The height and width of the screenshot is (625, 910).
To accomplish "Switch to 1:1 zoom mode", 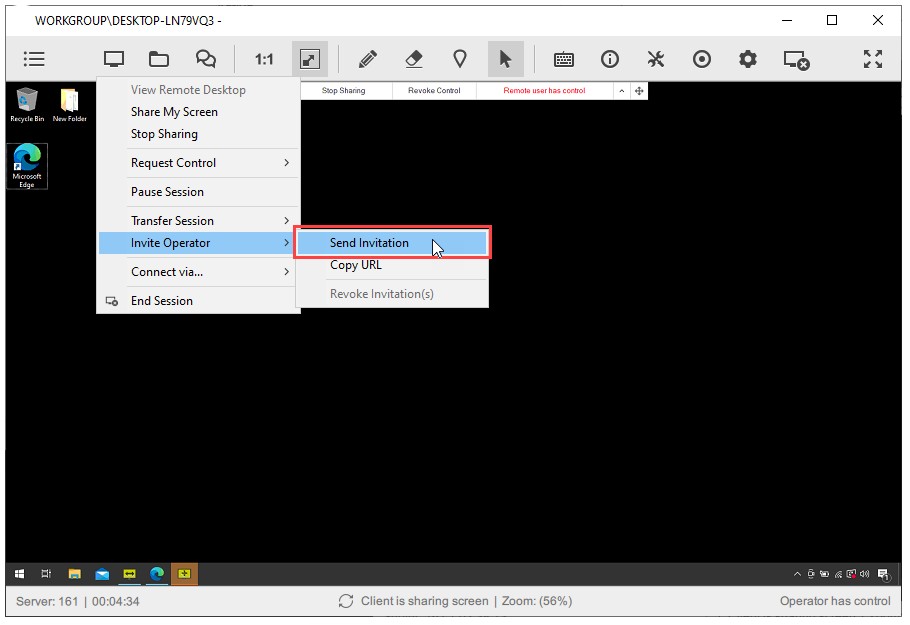I will [x=263, y=59].
